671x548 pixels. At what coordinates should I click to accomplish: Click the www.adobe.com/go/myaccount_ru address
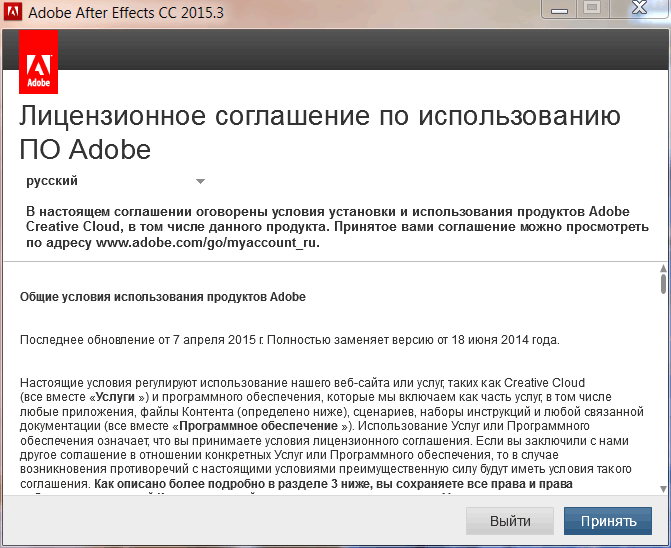click(x=208, y=243)
